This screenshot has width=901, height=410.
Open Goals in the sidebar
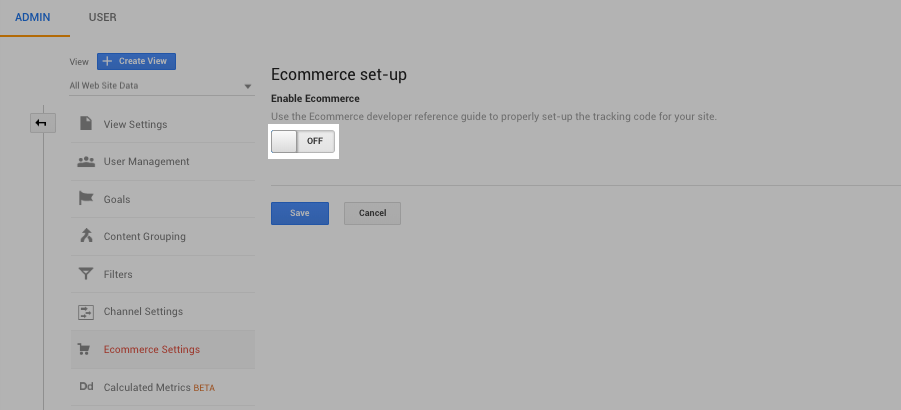[117, 199]
